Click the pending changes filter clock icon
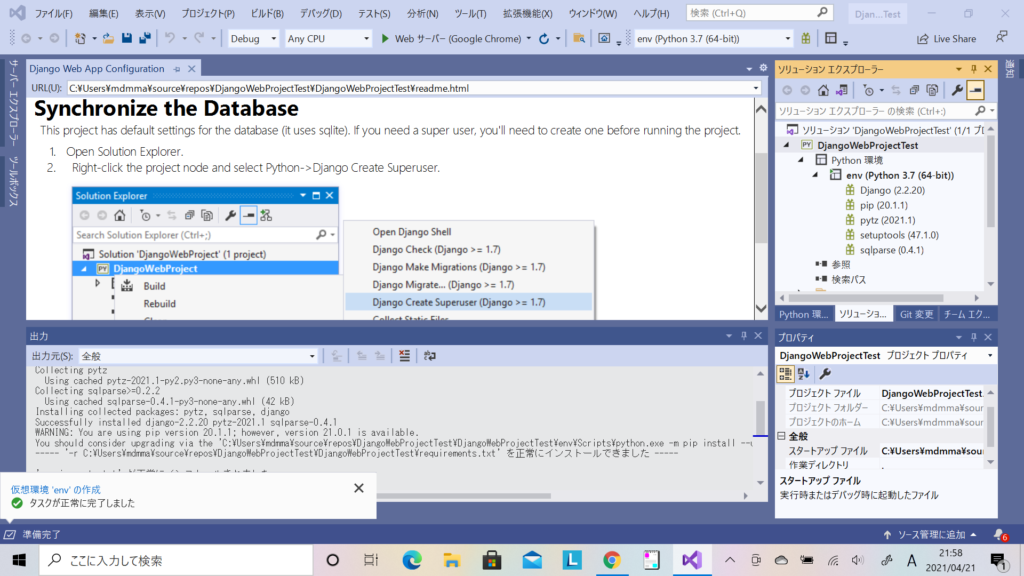 [868, 90]
